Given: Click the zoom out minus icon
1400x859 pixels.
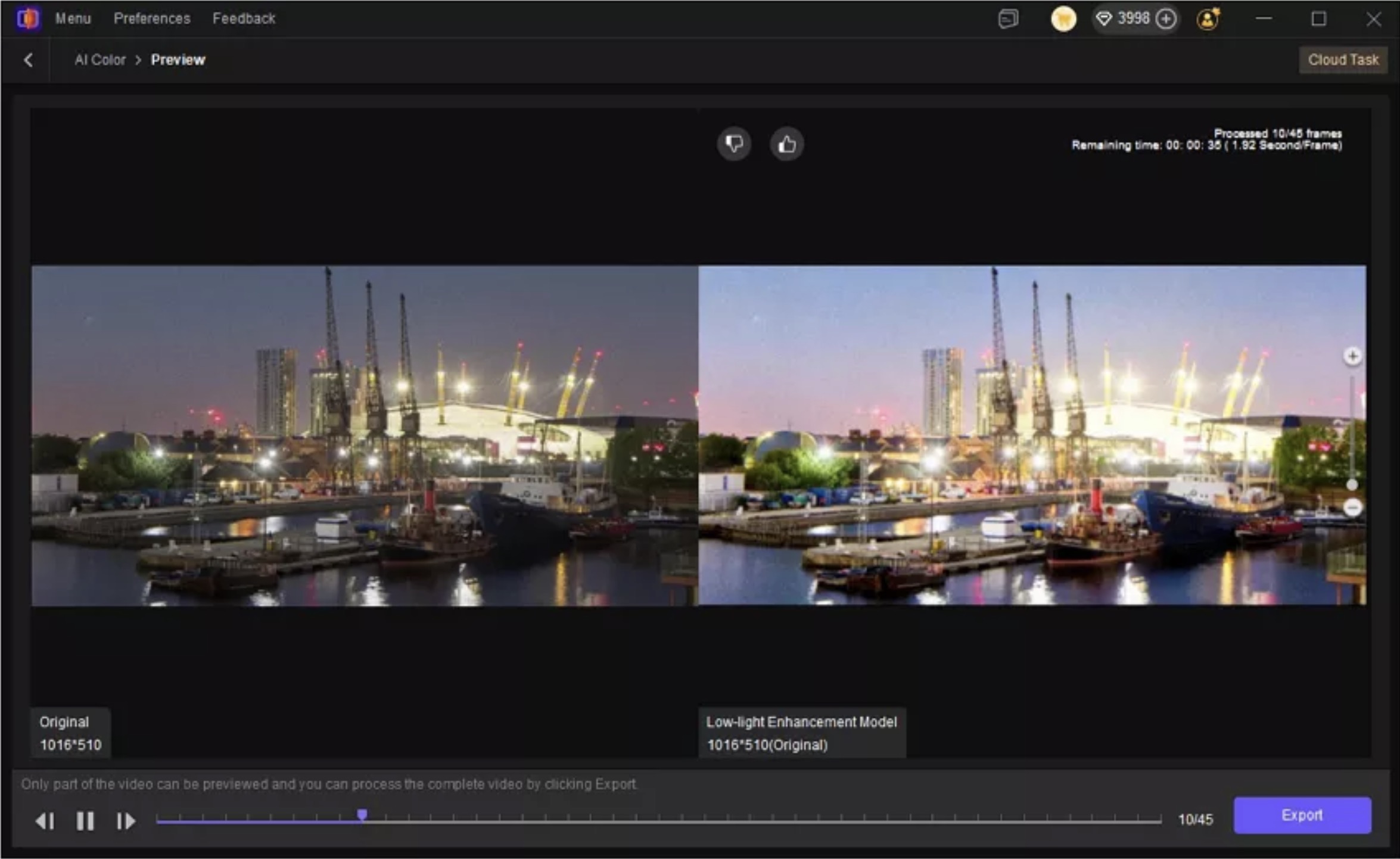Looking at the screenshot, I should pyautogui.click(x=1352, y=508).
